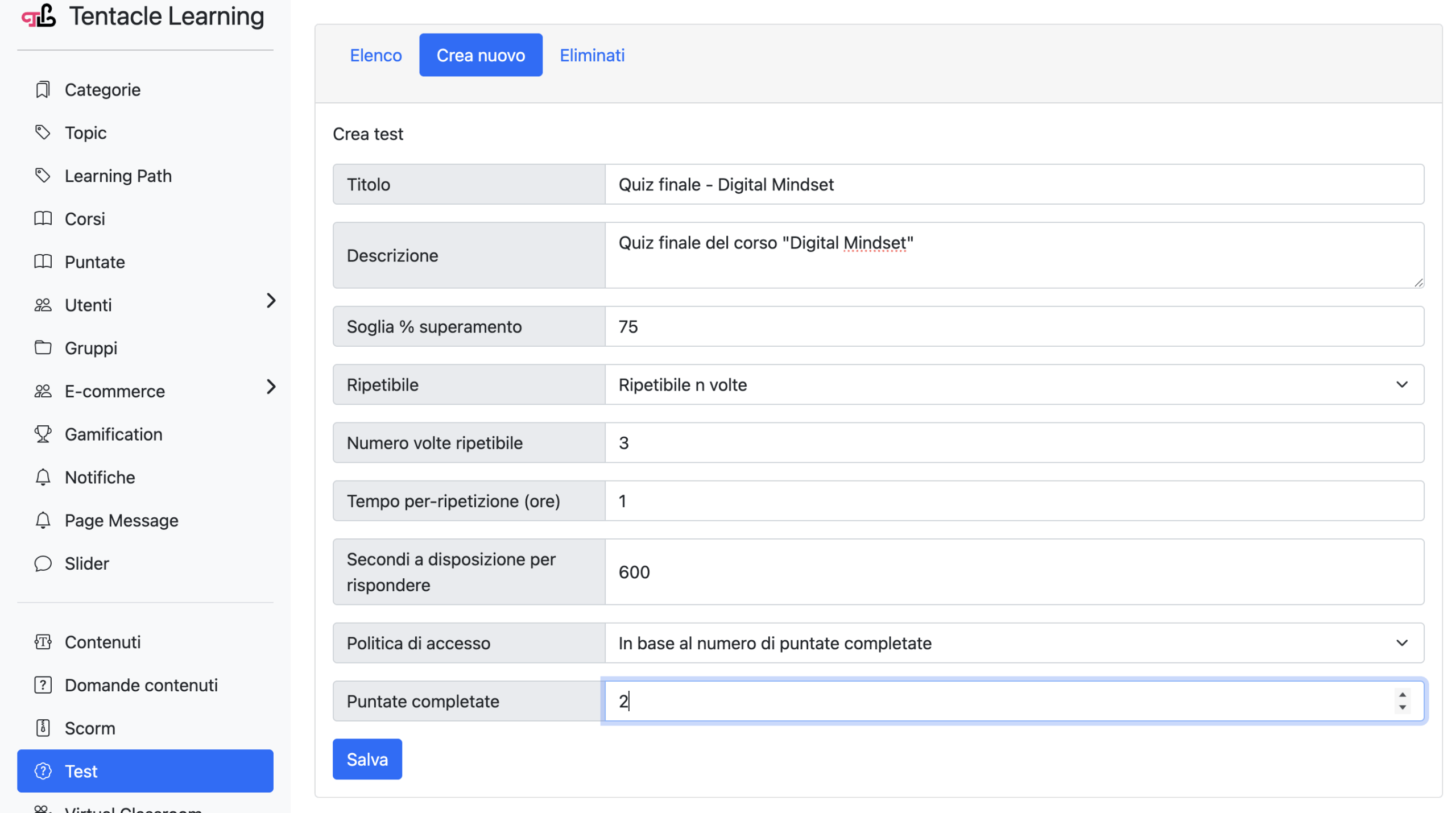
Task: Switch to the Eliminati tab
Action: click(x=591, y=55)
